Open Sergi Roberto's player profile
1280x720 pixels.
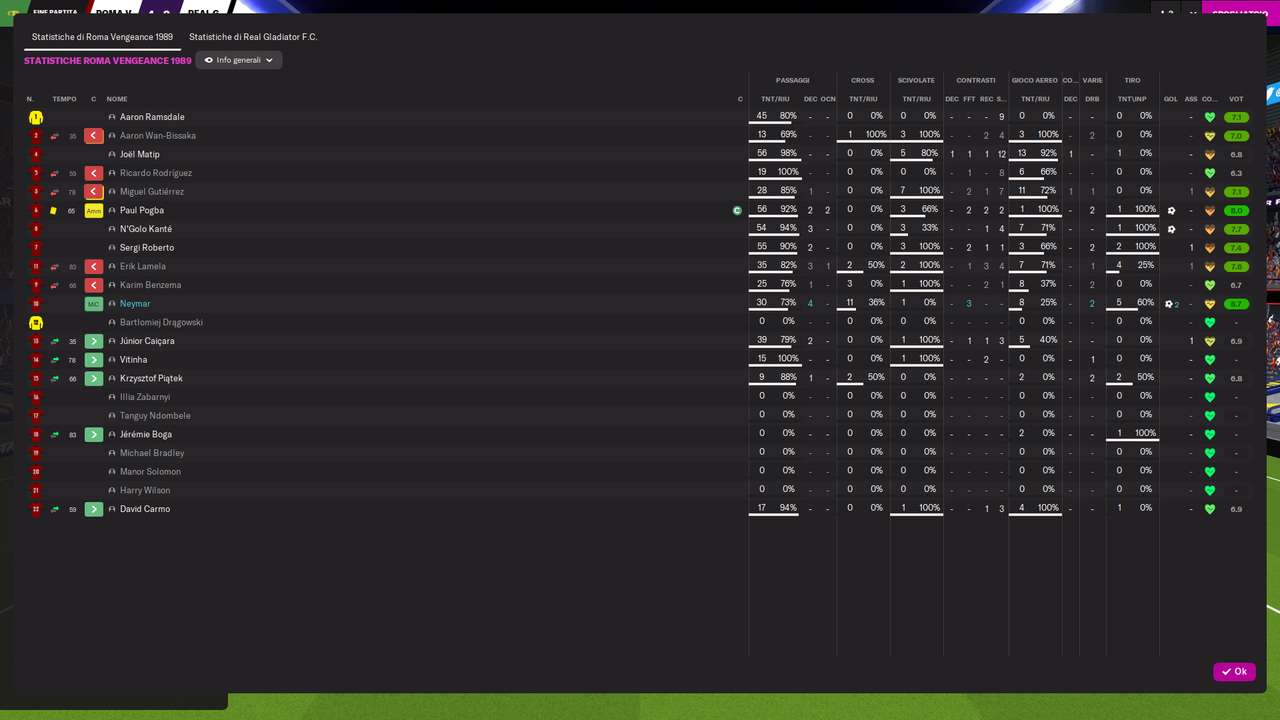click(x=147, y=248)
